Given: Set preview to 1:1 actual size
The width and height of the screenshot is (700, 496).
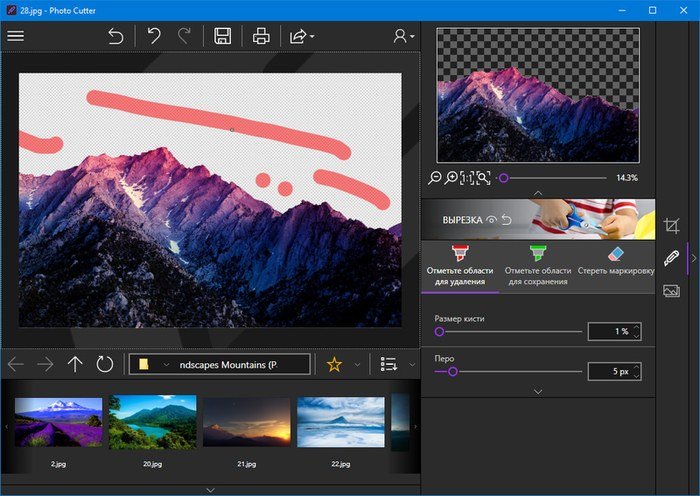Looking at the screenshot, I should point(467,178).
